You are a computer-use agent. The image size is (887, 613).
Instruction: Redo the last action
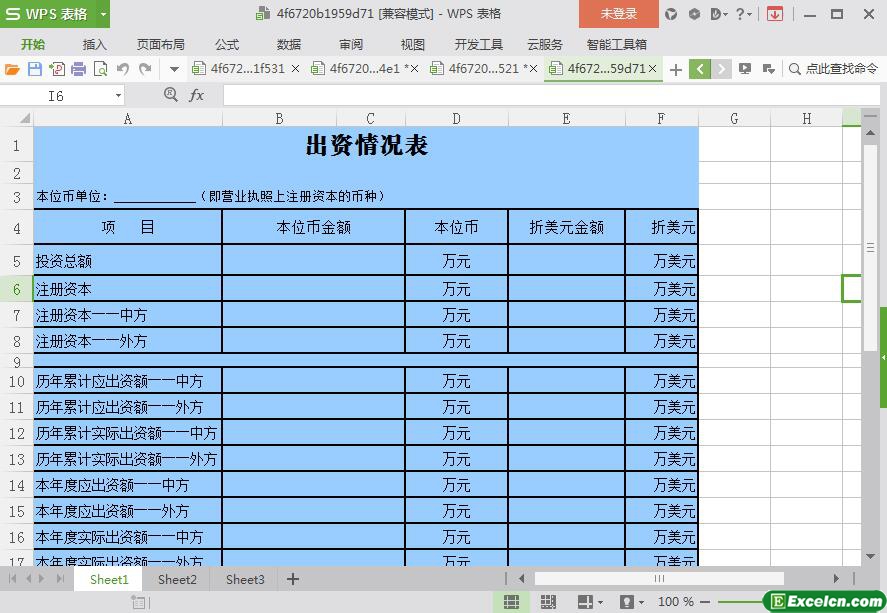pos(145,69)
